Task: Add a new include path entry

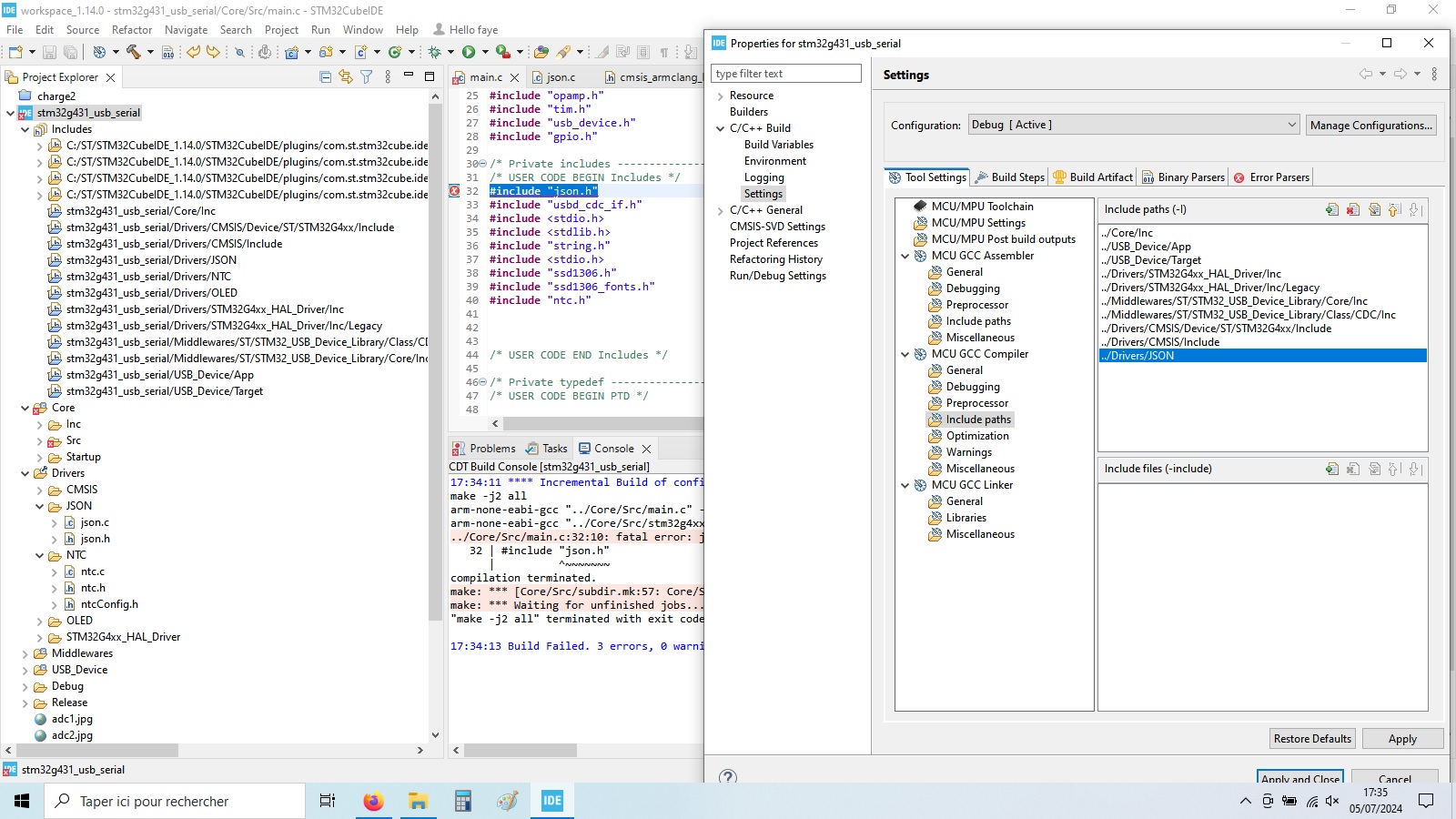Action: point(1330,209)
